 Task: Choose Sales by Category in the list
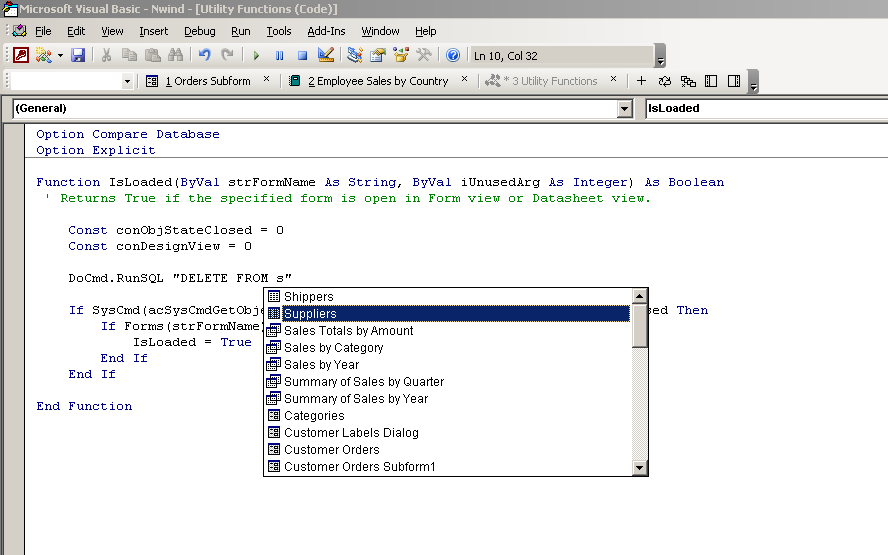(x=448, y=348)
